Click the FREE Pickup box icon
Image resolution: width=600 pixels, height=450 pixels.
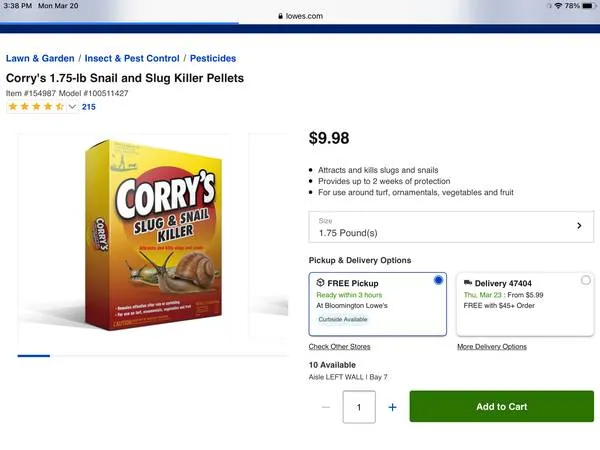tap(320, 283)
